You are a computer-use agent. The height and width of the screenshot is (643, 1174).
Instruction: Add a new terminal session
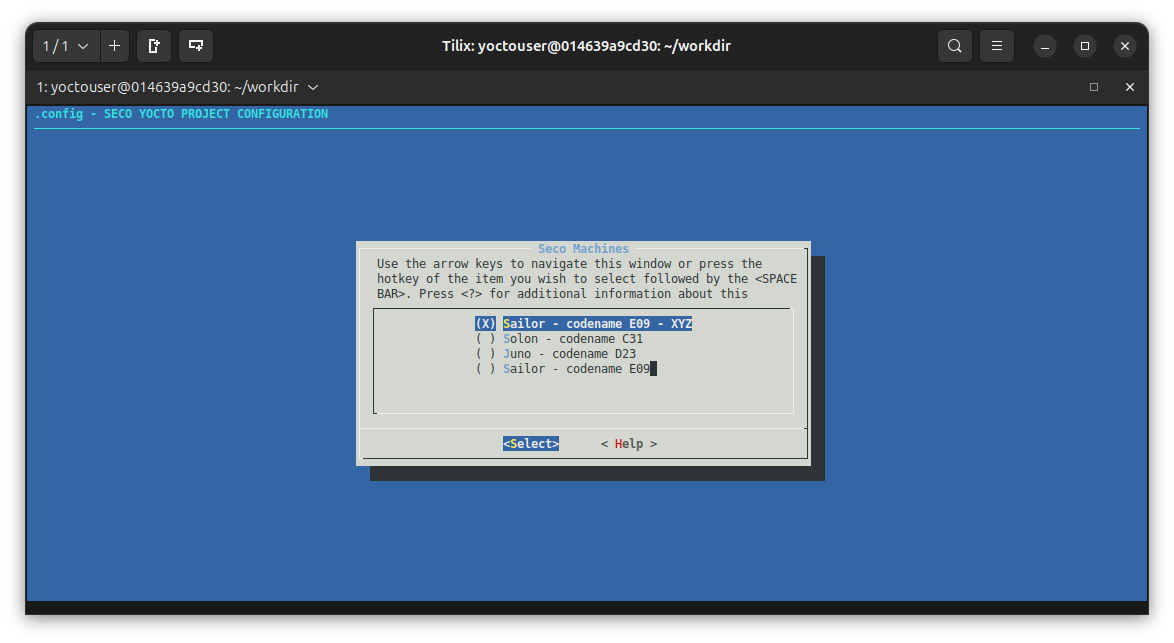114,46
